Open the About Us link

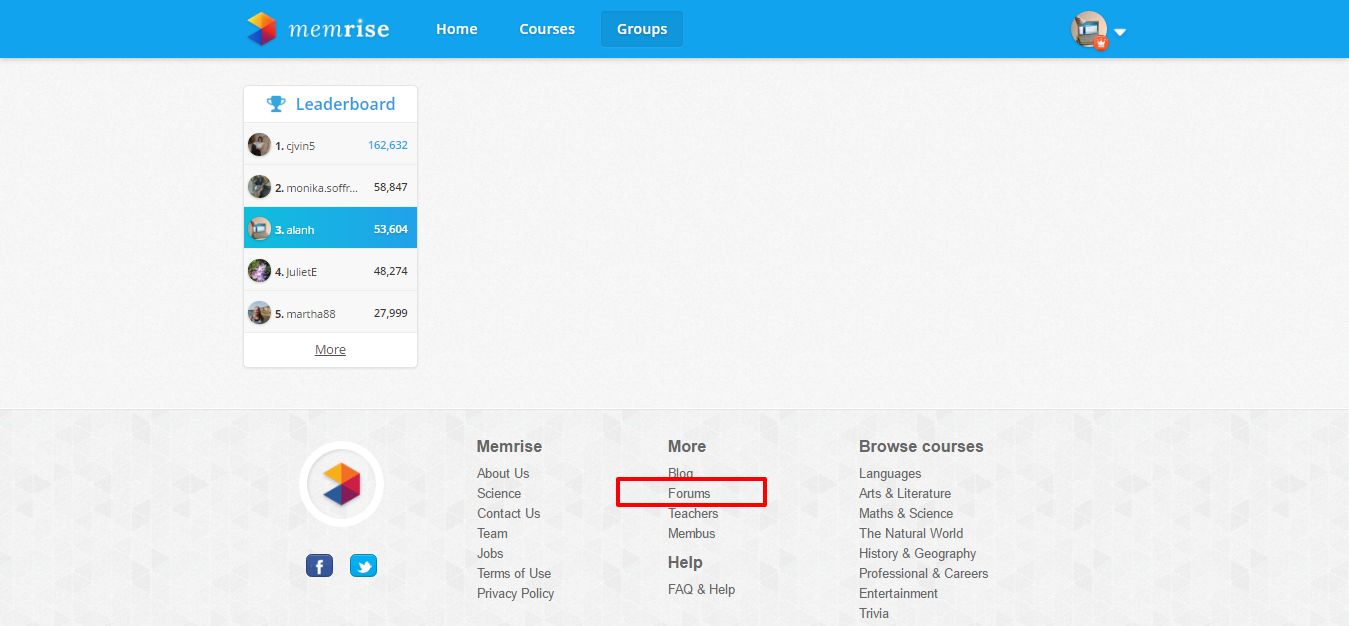tap(503, 474)
